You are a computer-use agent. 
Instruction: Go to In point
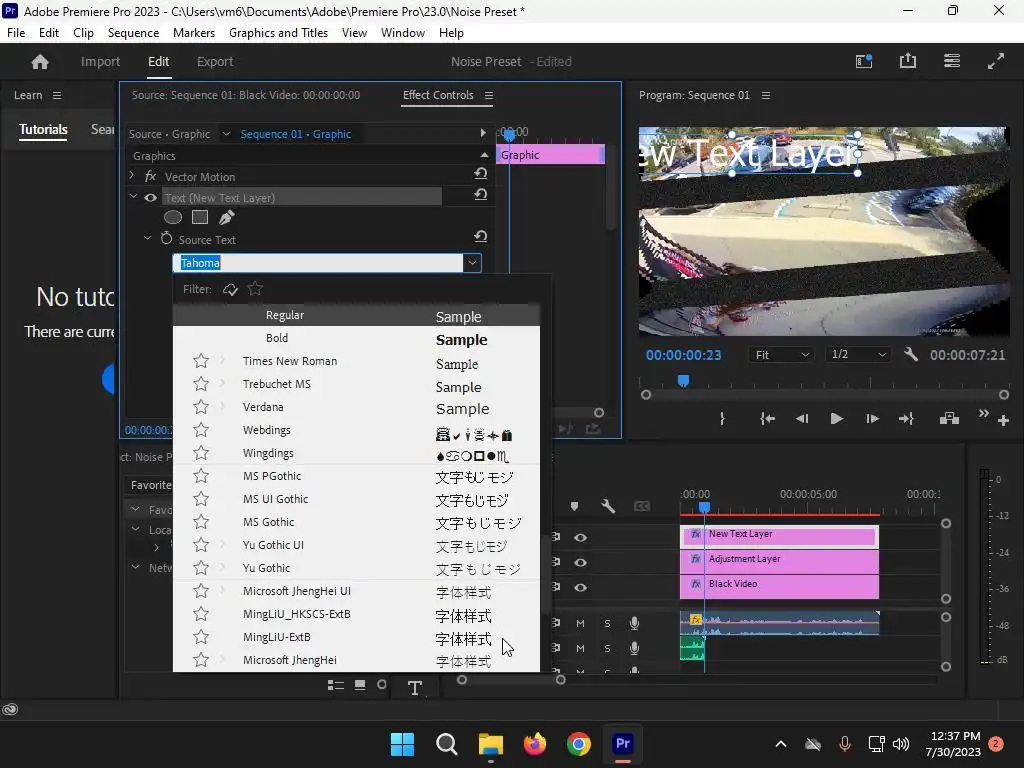tap(767, 419)
